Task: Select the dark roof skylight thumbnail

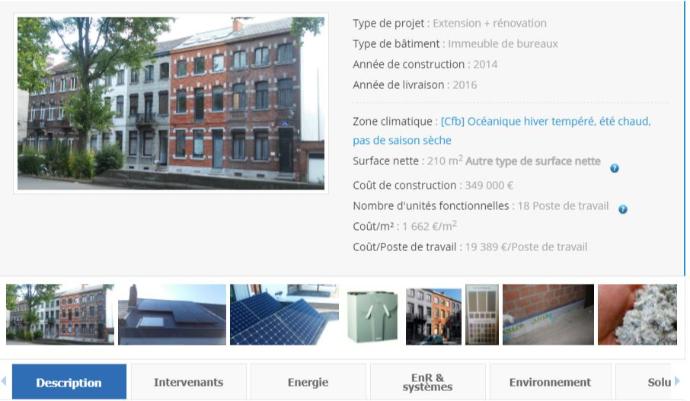Action: pyautogui.click(x=172, y=314)
